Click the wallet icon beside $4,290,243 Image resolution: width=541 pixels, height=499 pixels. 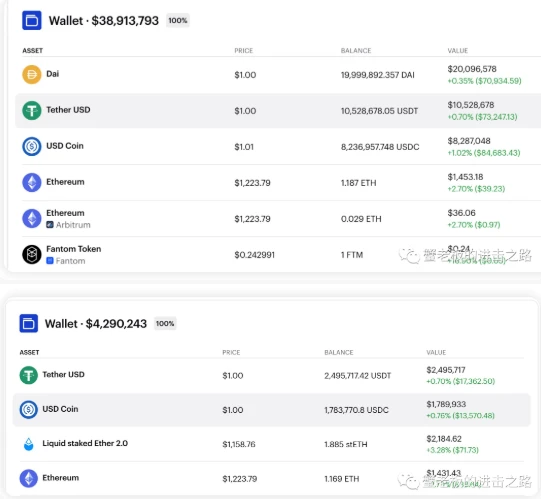pyautogui.click(x=29, y=323)
